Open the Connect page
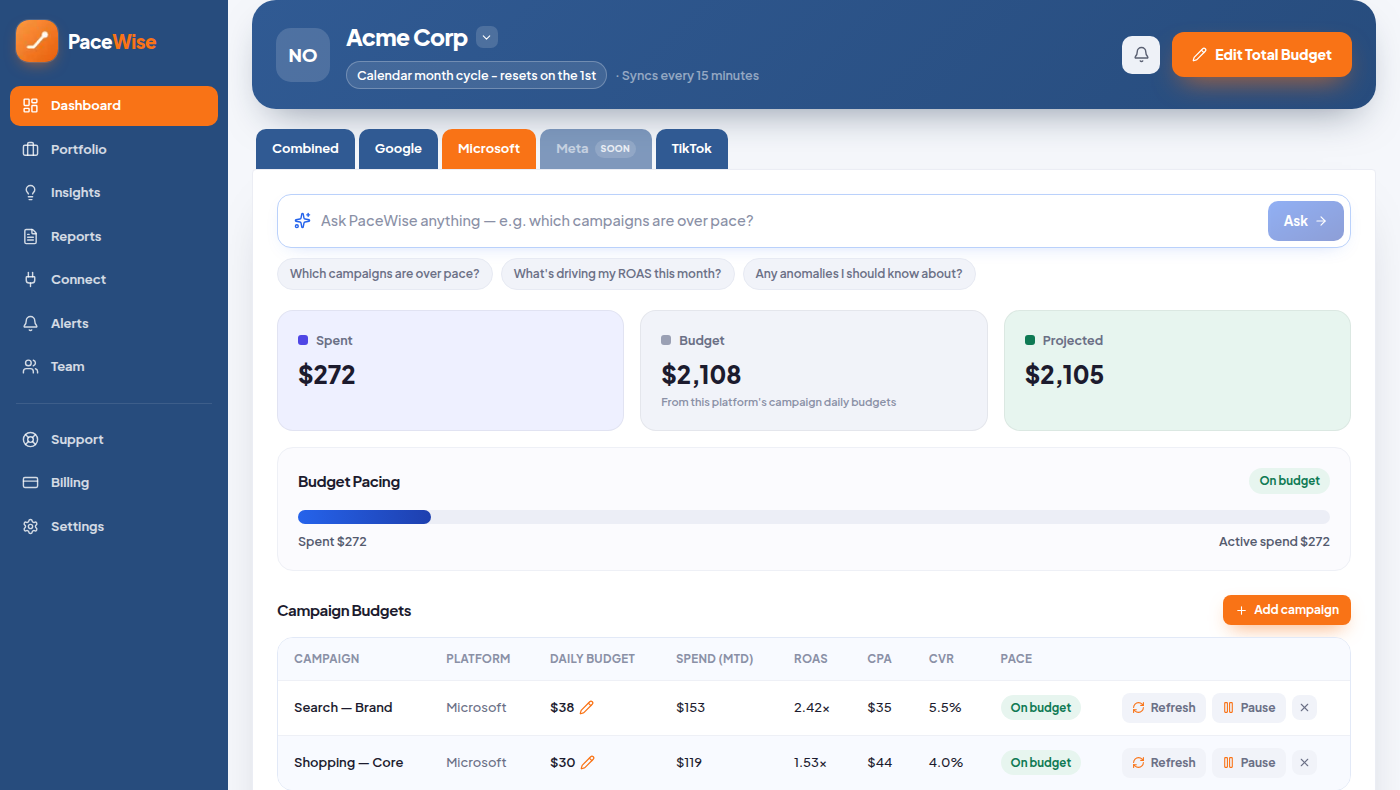Viewport: 1400px width, 790px height. coord(114,279)
